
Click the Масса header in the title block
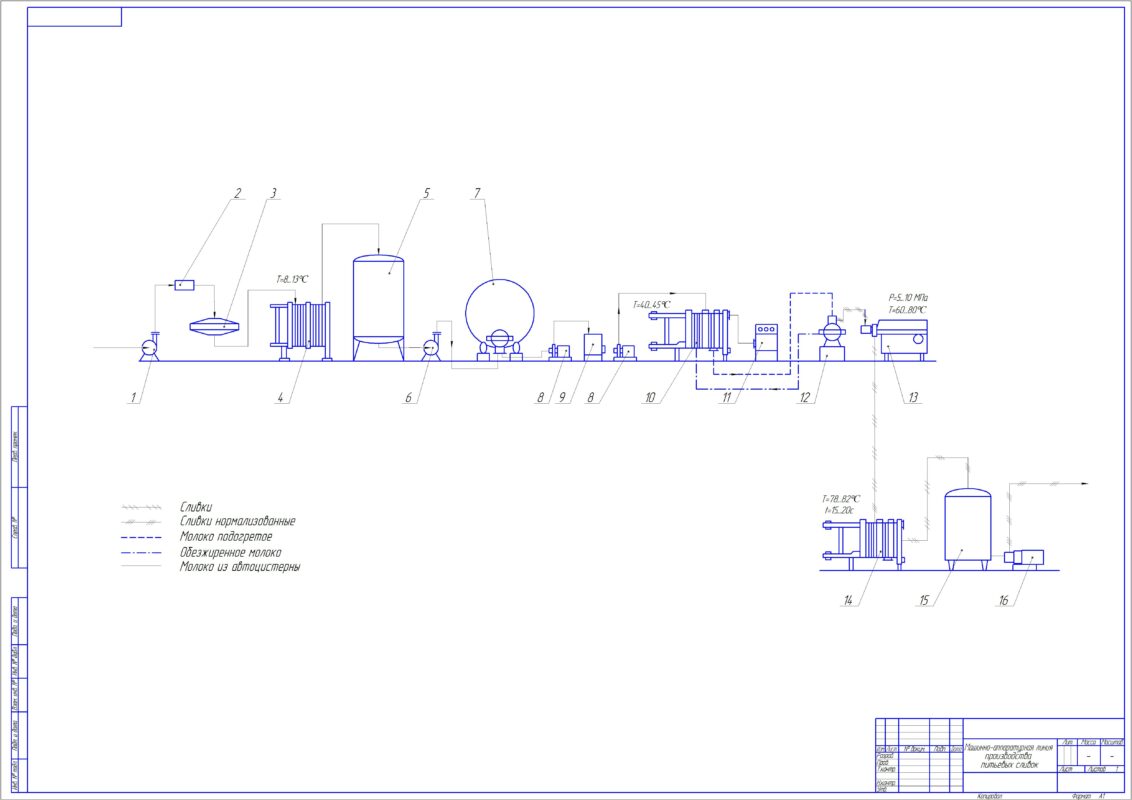pos(1089,742)
